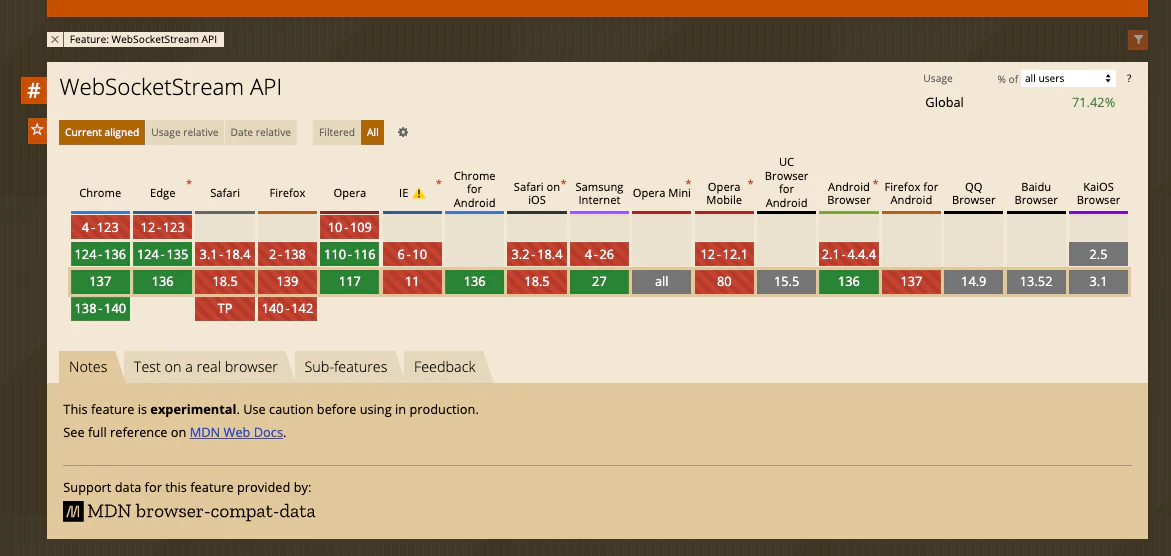Viewport: 1171px width, 556px height.
Task: Click the Firefox for Android header
Action: (x=911, y=194)
